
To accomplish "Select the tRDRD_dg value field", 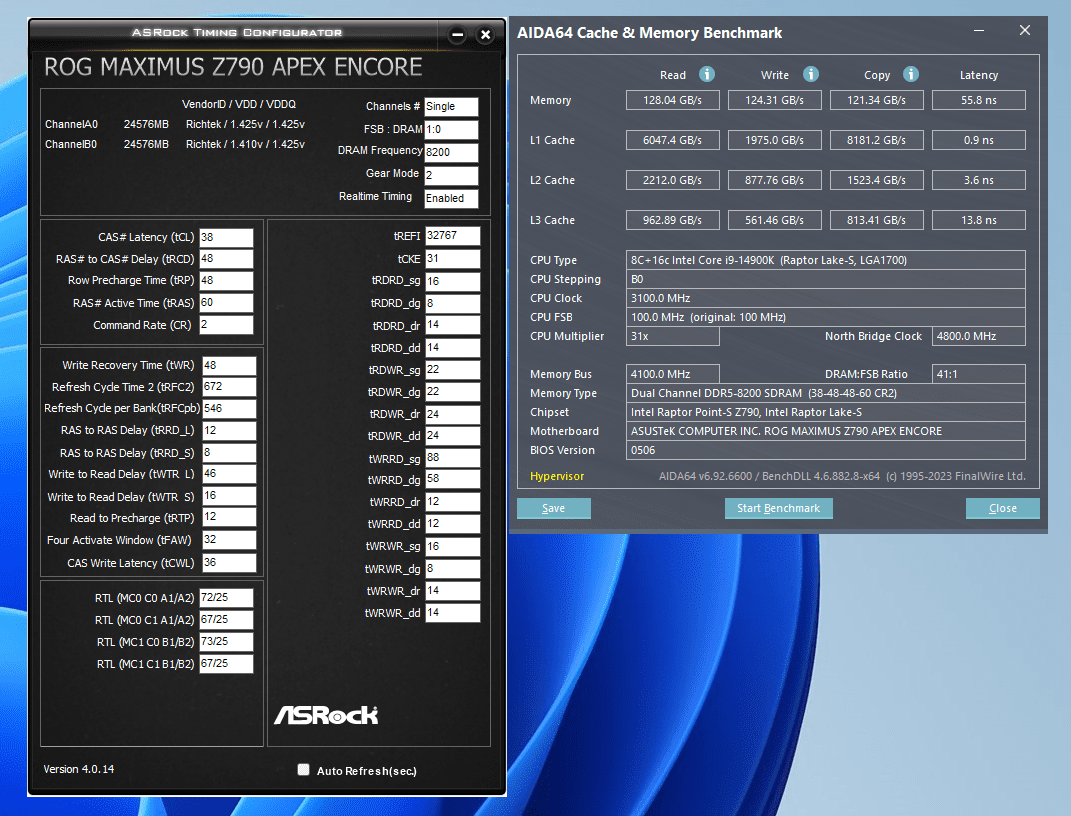I will [452, 303].
